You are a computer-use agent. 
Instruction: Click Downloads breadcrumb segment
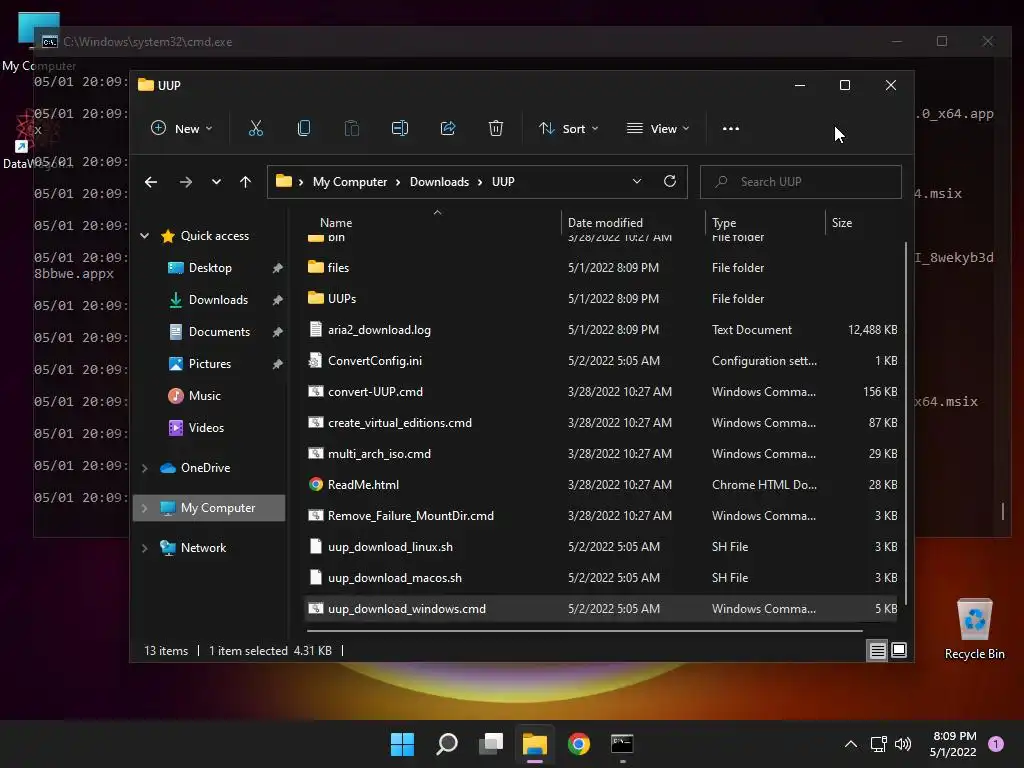click(x=439, y=182)
